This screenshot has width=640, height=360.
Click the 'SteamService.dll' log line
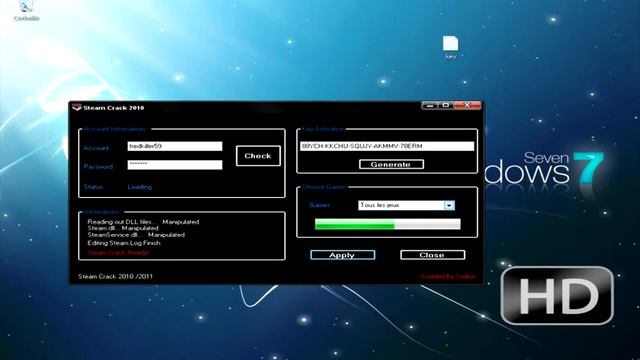[x=136, y=235]
